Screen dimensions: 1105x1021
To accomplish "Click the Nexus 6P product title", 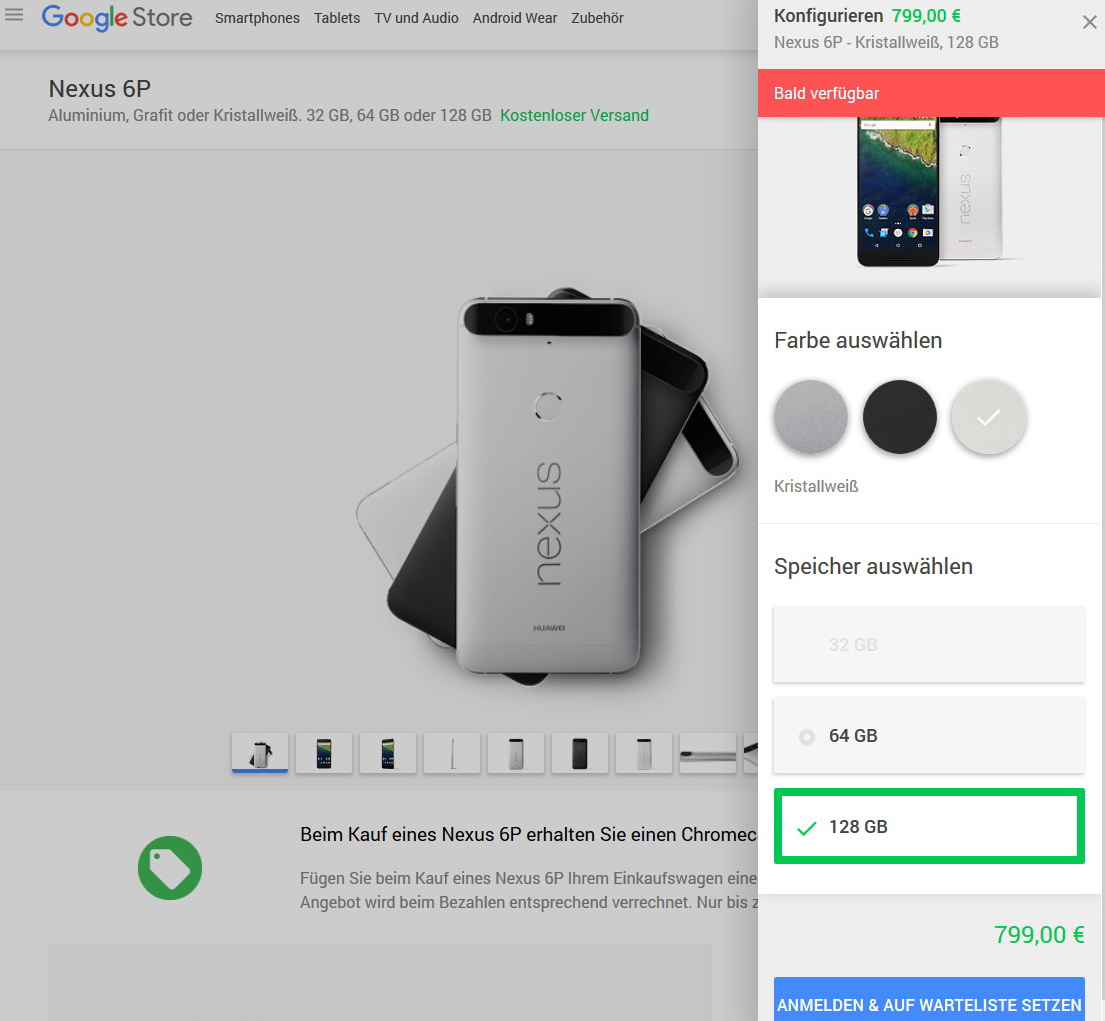I will (x=99, y=89).
